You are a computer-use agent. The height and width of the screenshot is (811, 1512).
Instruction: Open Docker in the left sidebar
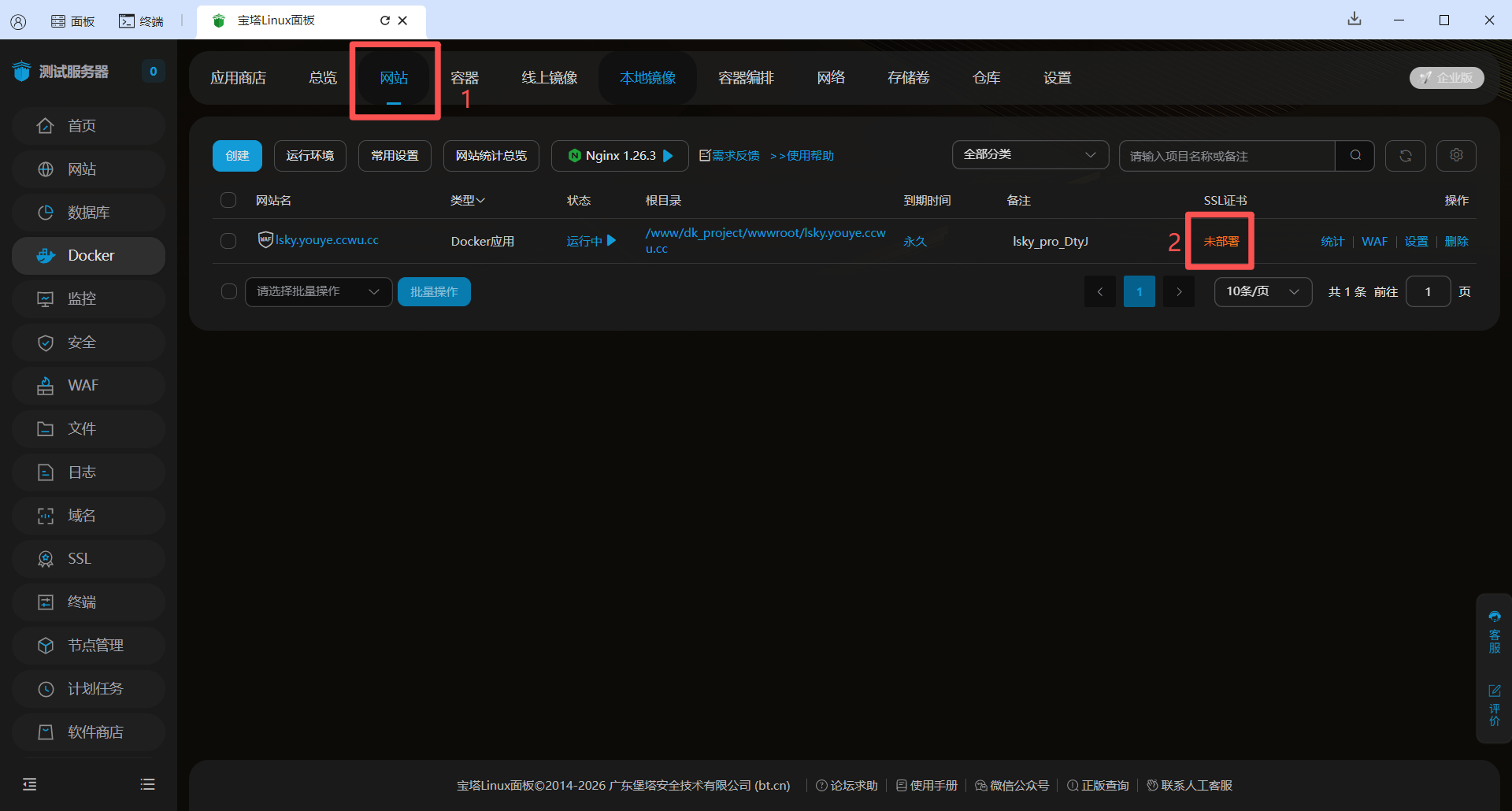coord(89,256)
